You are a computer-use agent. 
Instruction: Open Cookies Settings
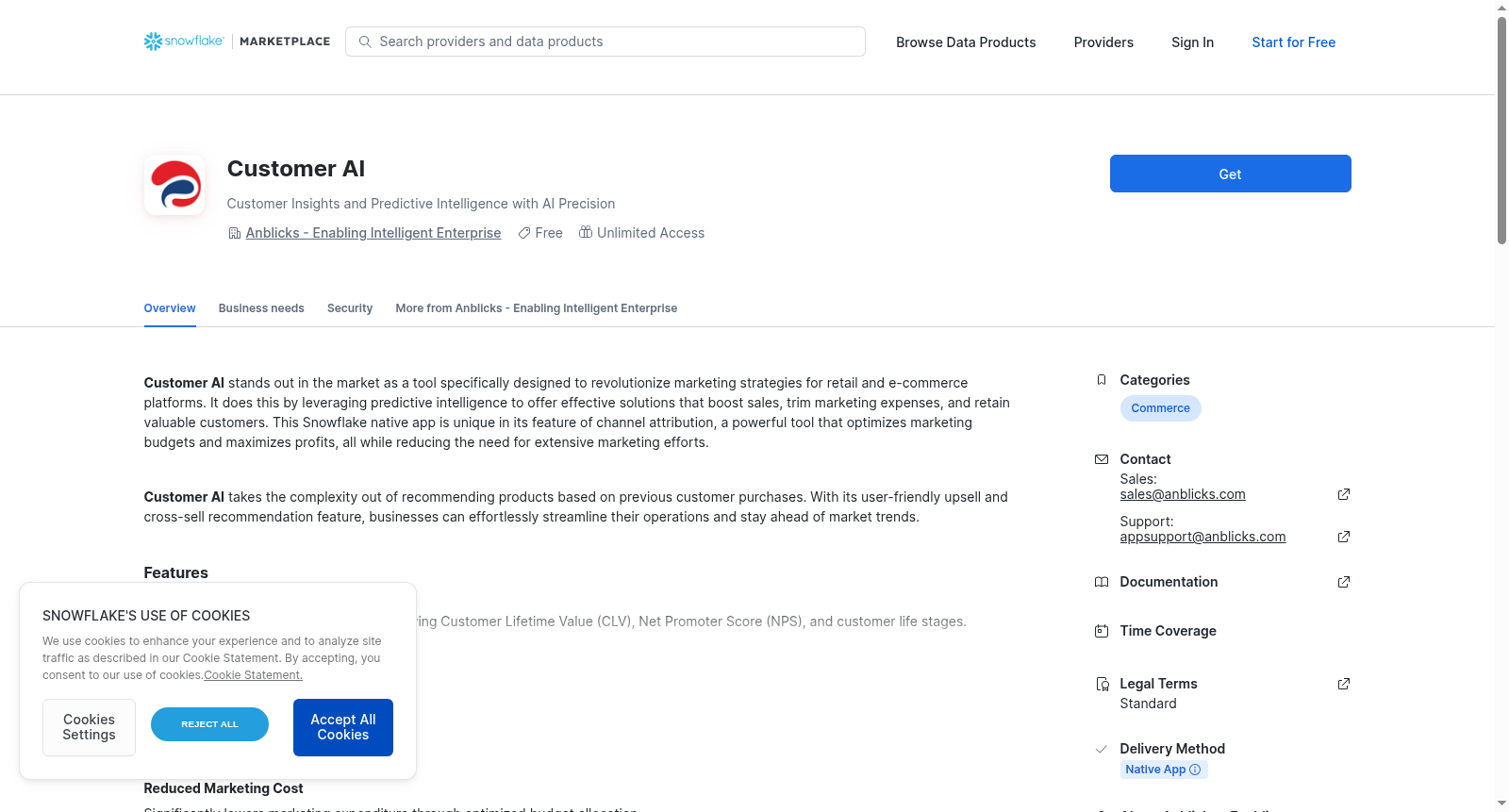(89, 727)
